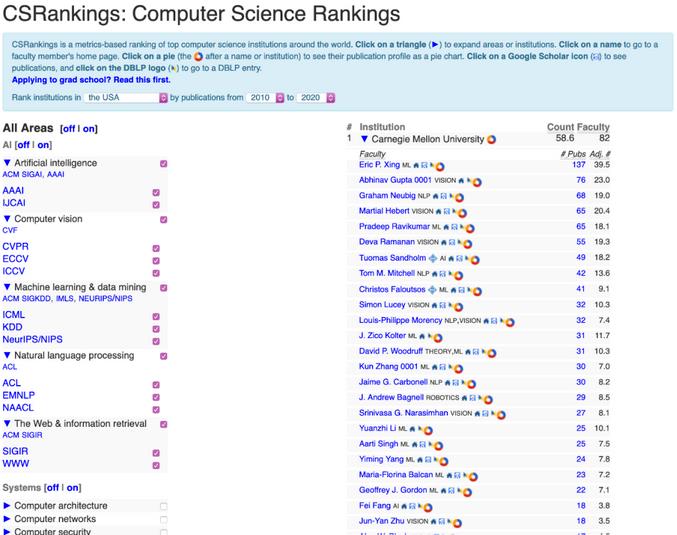The image size is (677, 535).
Task: Turn AI areas off
Action: click(23, 145)
